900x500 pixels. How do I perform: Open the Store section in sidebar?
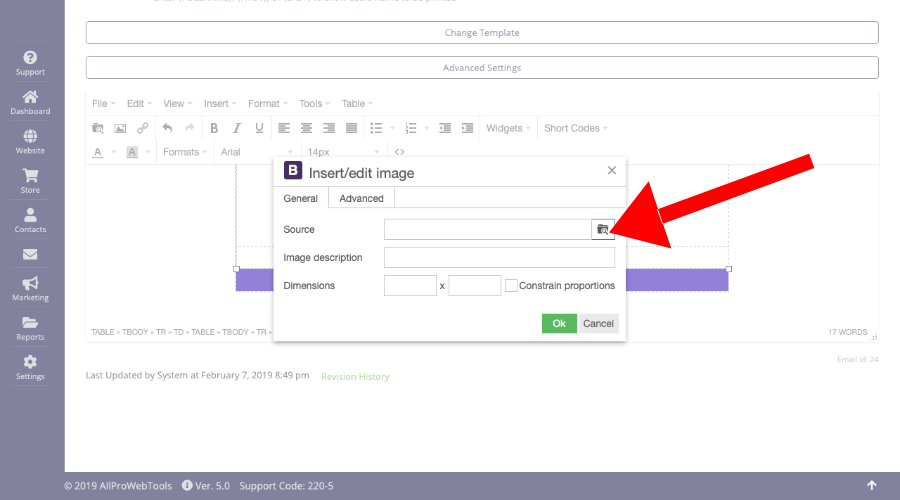(x=30, y=181)
